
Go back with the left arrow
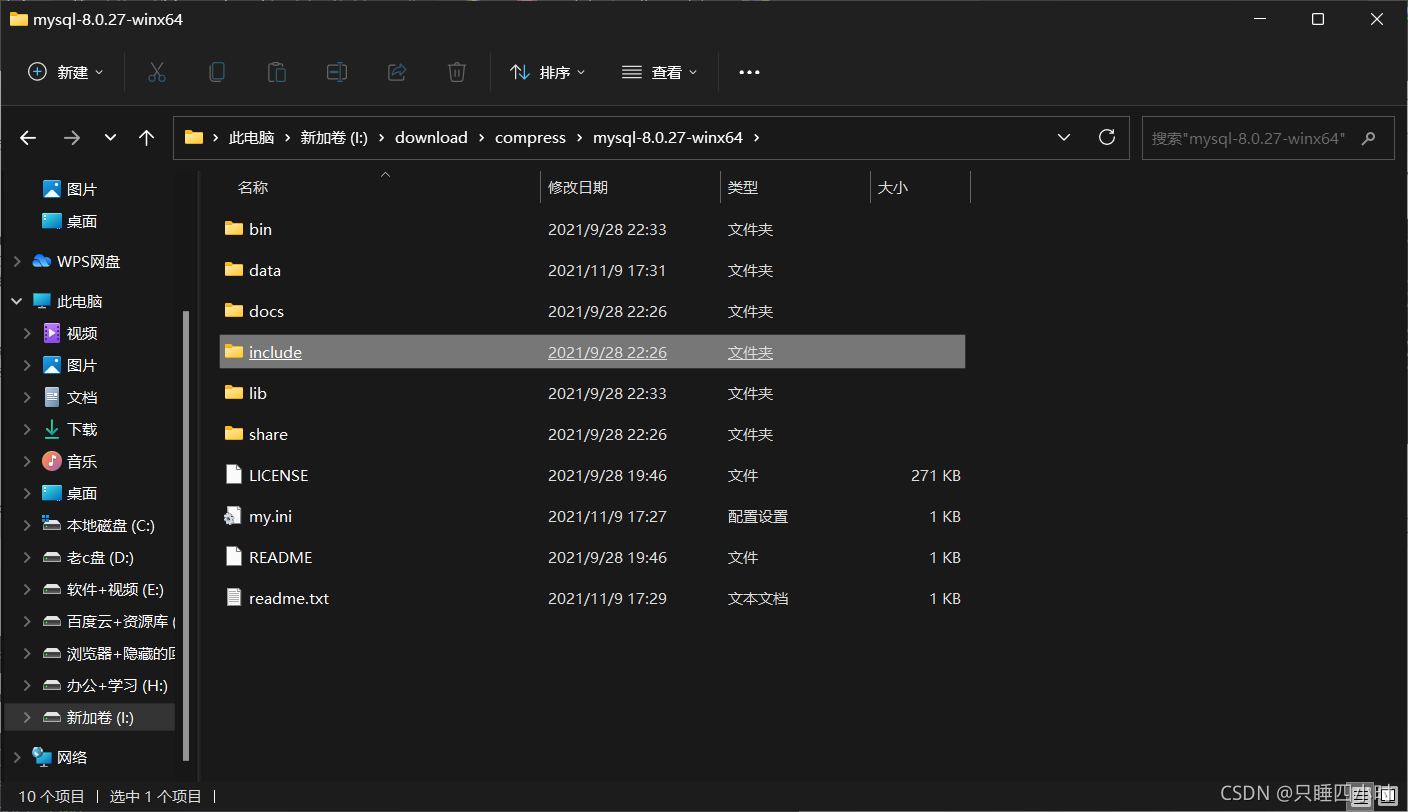[28, 138]
